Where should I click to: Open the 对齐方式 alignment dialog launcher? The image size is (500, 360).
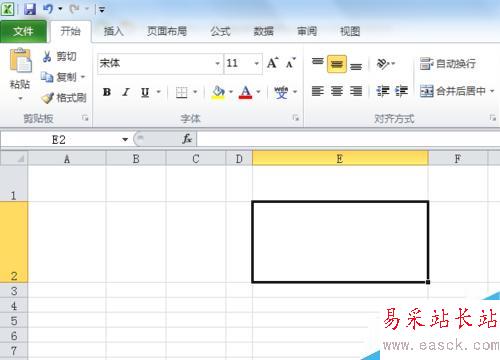pos(493,118)
